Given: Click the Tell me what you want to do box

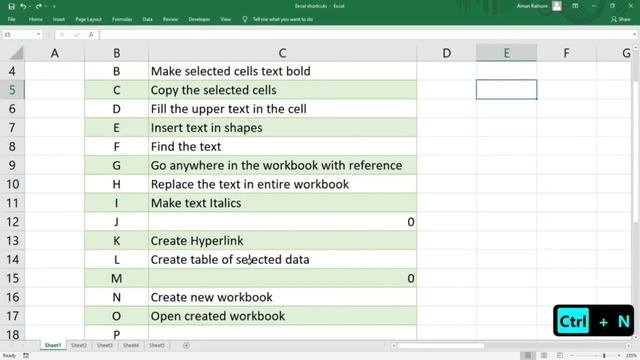Looking at the screenshot, I should coord(282,19).
